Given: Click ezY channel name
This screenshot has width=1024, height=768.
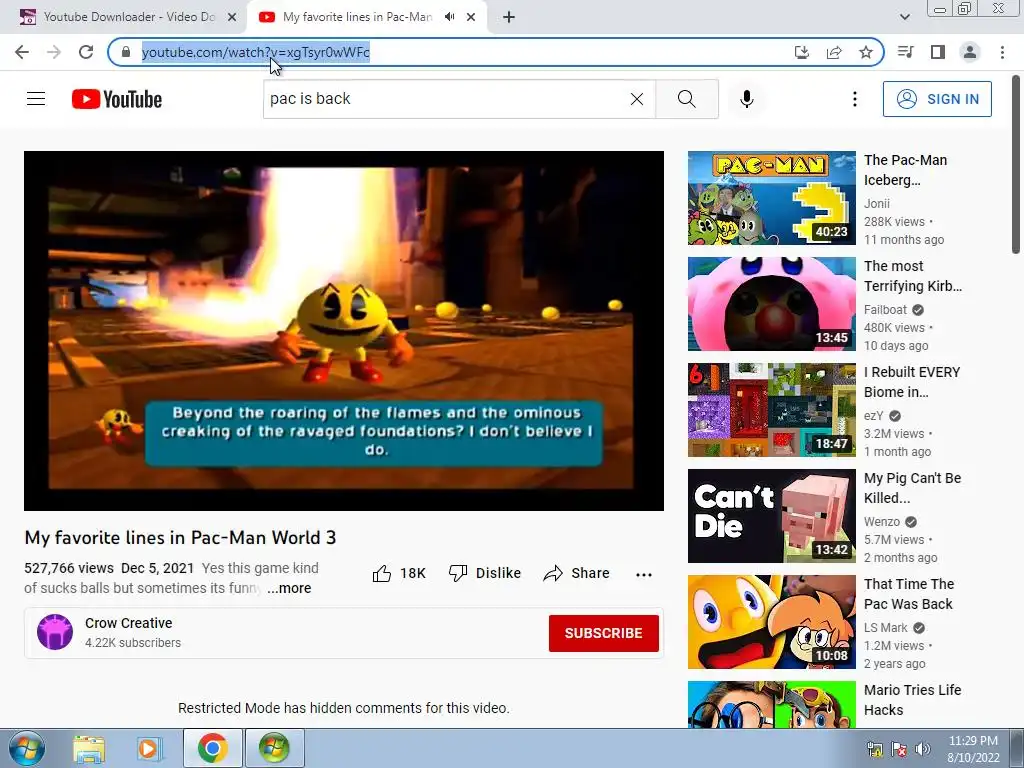Looking at the screenshot, I should pyautogui.click(x=873, y=416).
